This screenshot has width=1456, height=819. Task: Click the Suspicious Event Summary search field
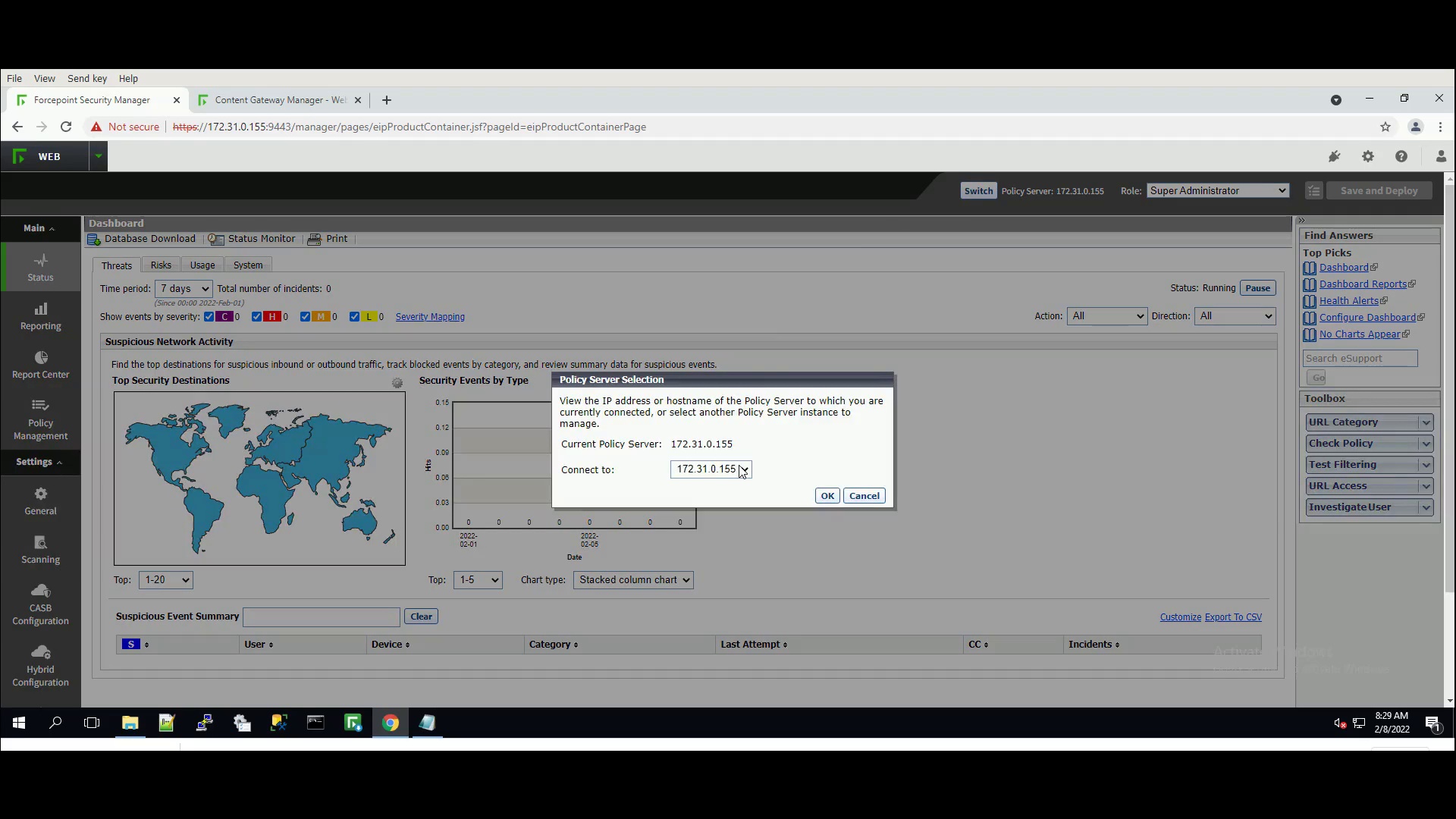pyautogui.click(x=322, y=617)
